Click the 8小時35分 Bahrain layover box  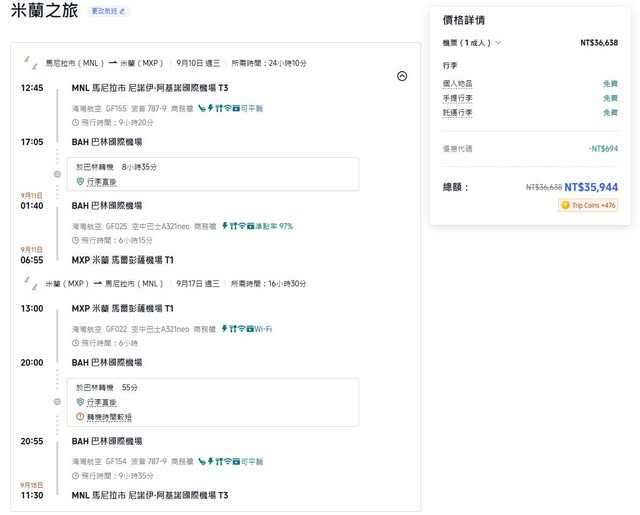point(230,173)
